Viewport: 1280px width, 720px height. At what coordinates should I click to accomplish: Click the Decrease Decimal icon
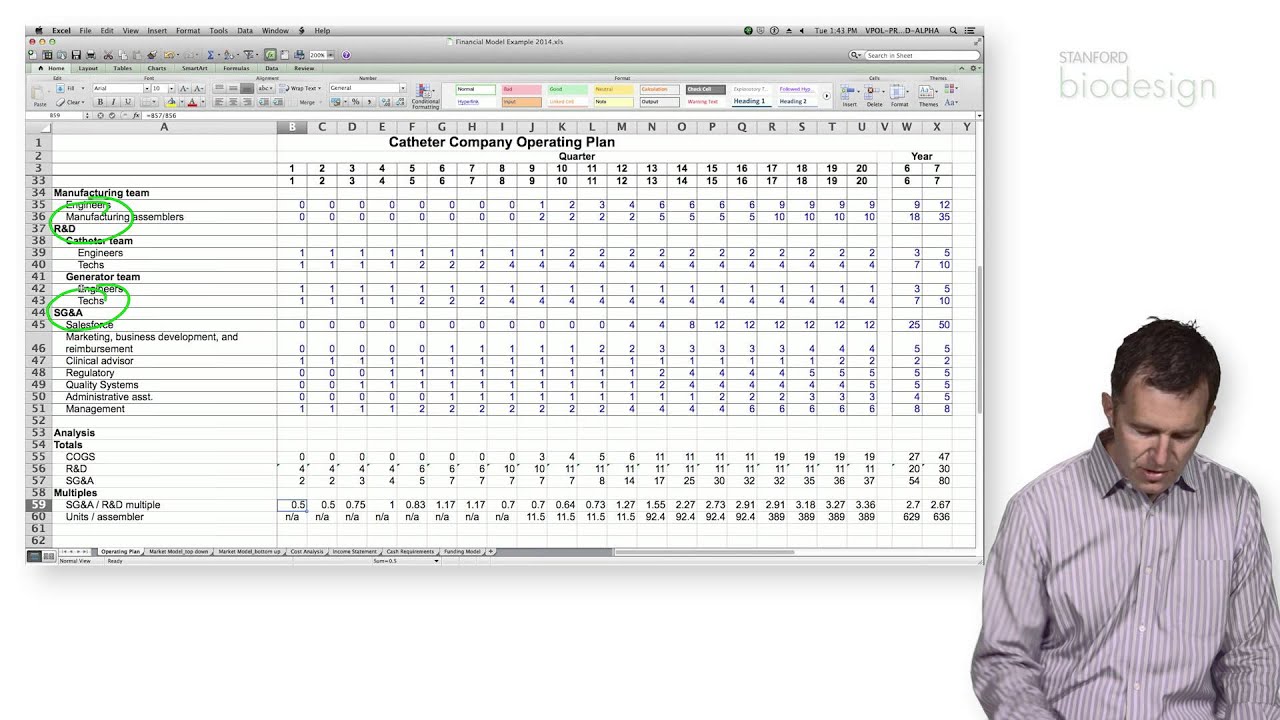click(400, 102)
